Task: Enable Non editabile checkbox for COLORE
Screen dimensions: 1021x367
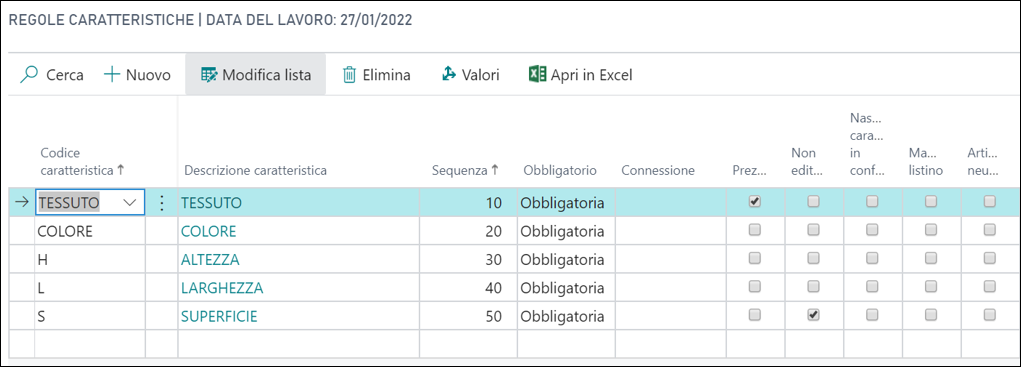Action: click(x=813, y=230)
